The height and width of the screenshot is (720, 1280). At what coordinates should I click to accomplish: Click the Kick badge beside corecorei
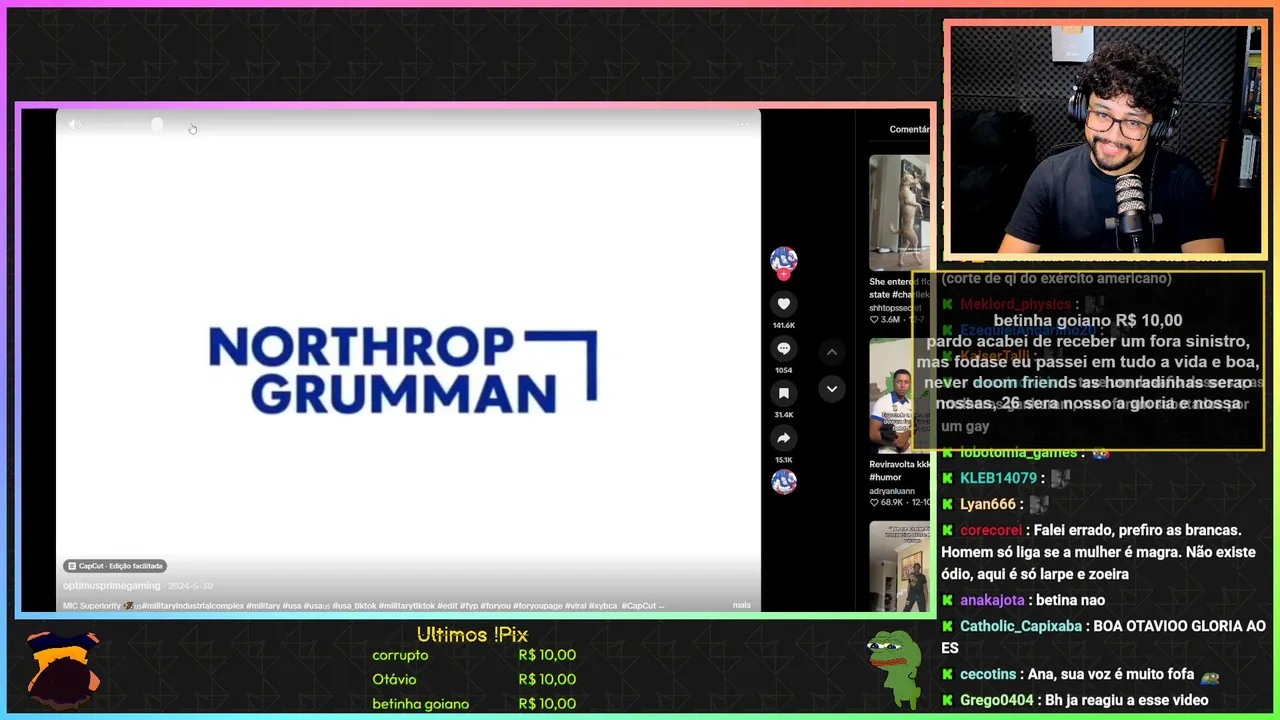(x=948, y=531)
